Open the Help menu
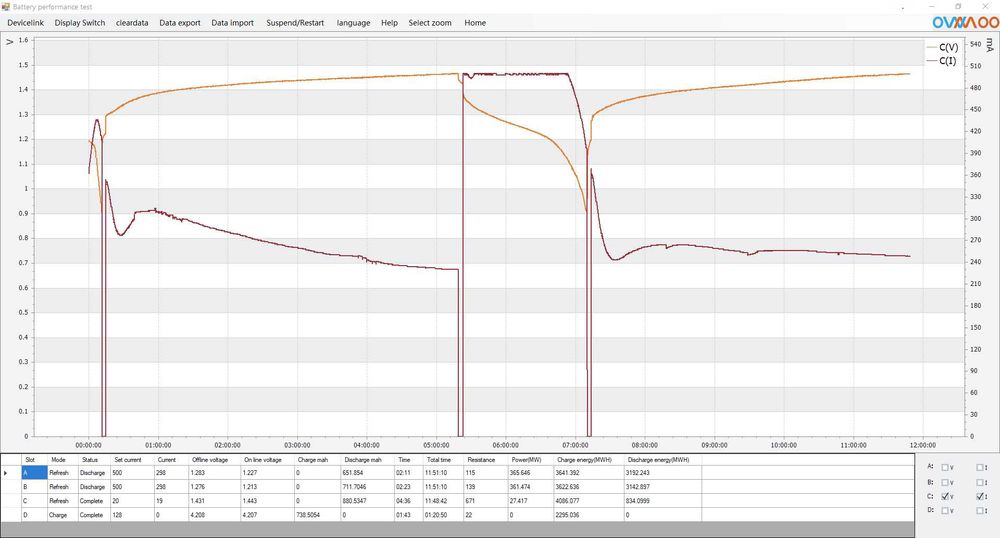1000x538 pixels. tap(389, 22)
